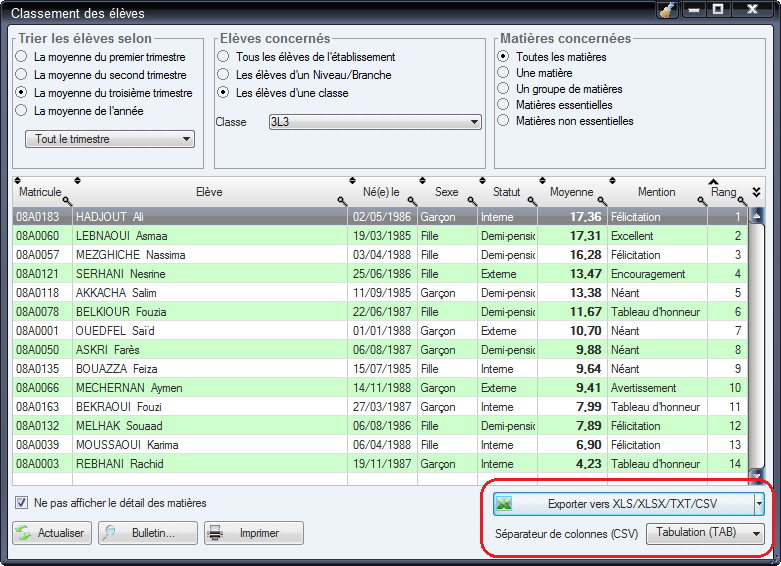Click the filter magnifier icon of the Sexe column
This screenshot has height=566, width=781.
point(472,201)
